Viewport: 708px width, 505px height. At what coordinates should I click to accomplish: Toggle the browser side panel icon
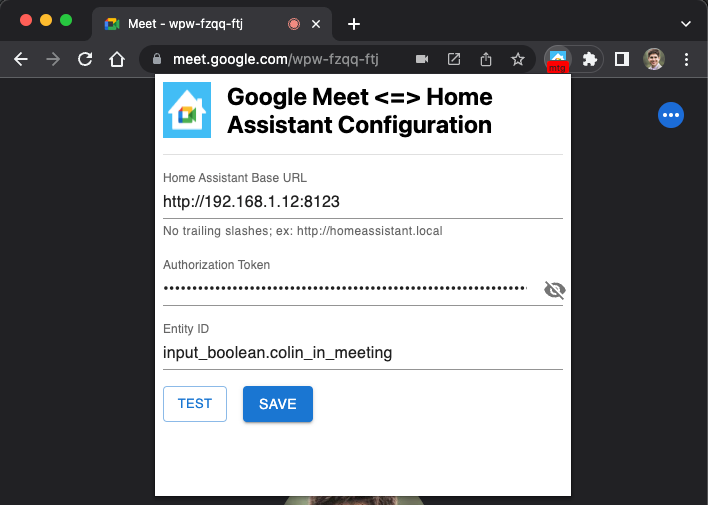(622, 59)
